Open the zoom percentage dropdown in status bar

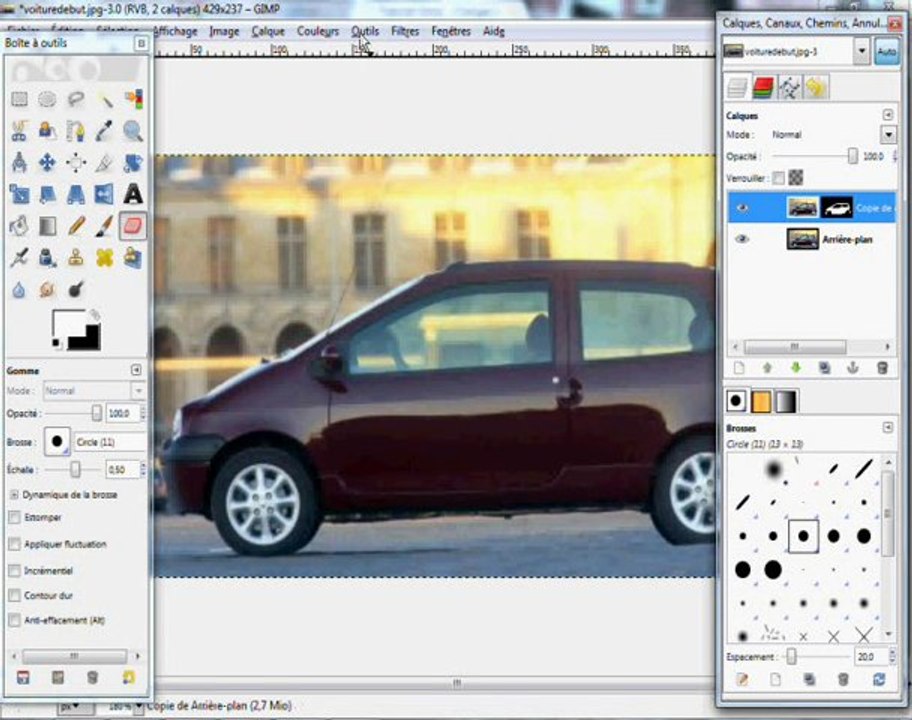(x=138, y=707)
